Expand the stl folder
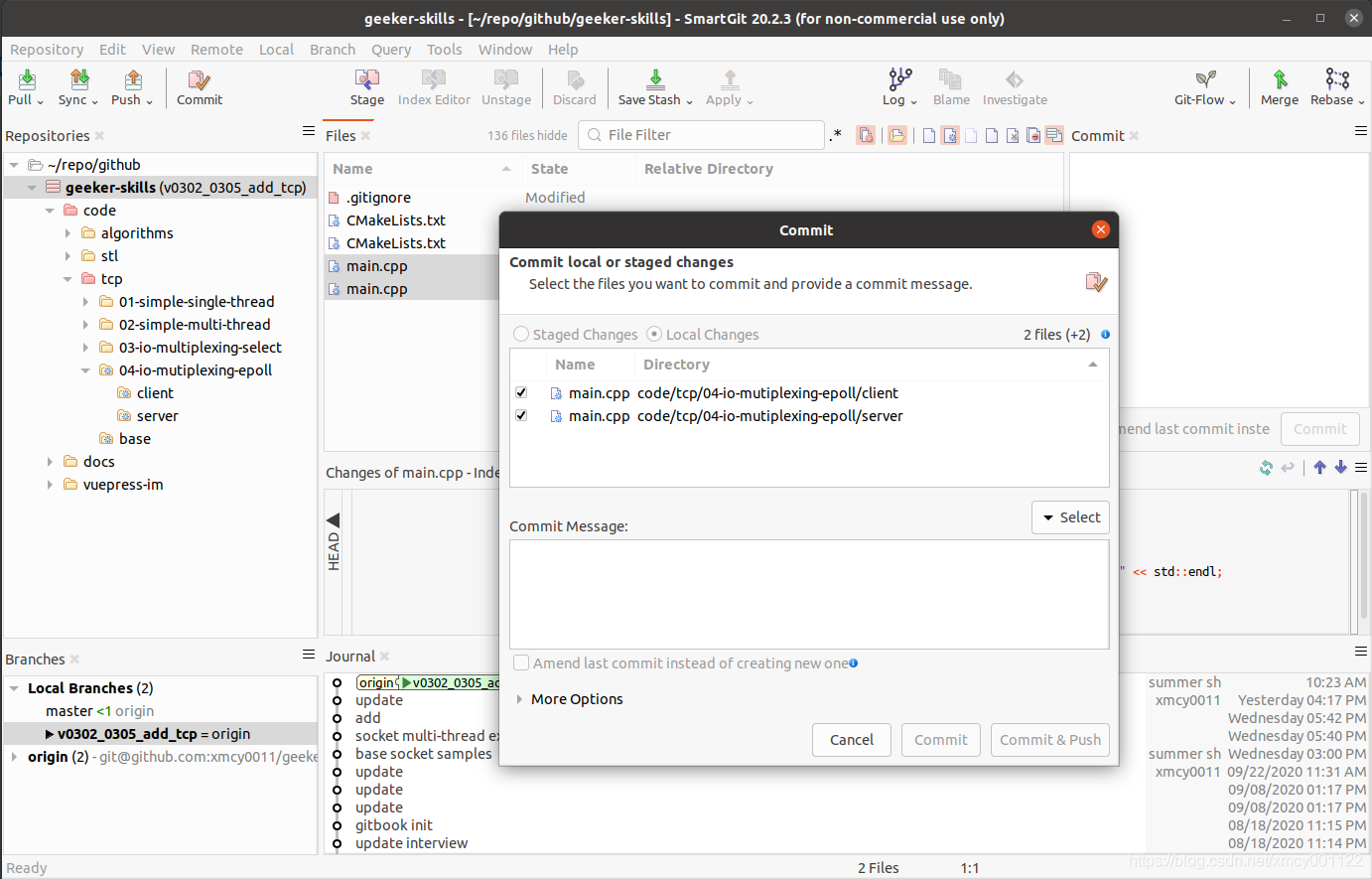Image resolution: width=1372 pixels, height=879 pixels. click(68, 256)
